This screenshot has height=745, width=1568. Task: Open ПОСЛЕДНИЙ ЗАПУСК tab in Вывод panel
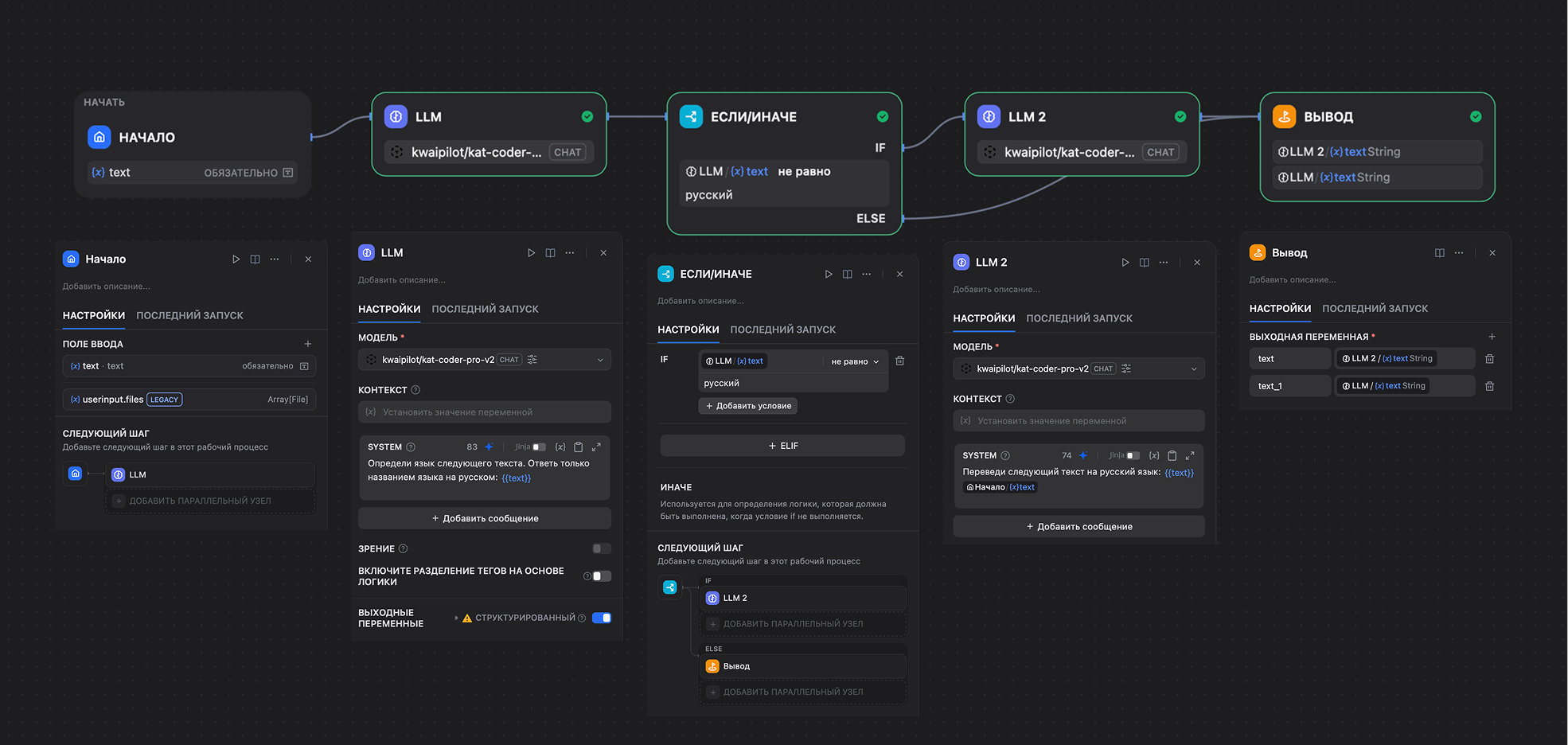coord(1375,308)
